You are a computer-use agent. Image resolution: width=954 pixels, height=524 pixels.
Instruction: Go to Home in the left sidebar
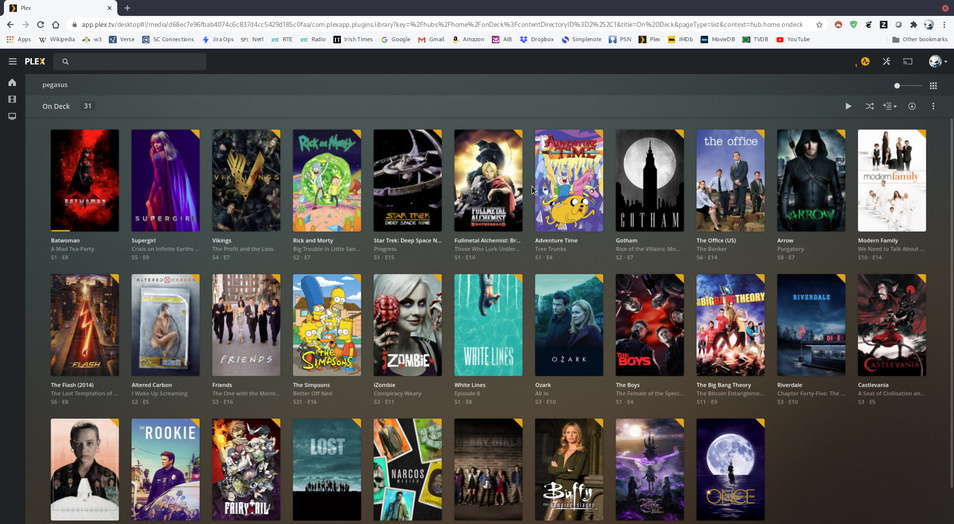coord(12,82)
